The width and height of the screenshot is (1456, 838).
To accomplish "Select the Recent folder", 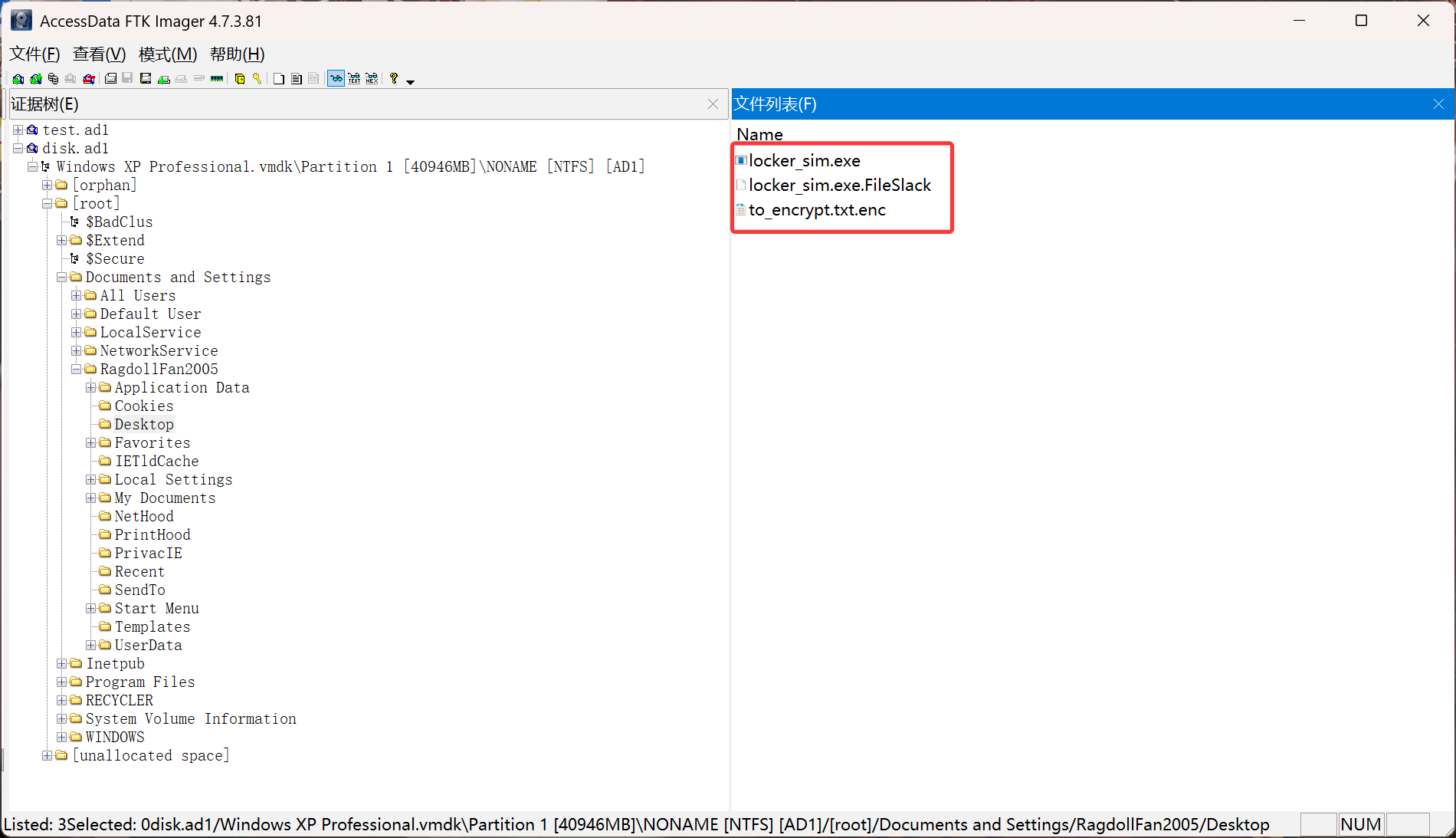I will [139, 572].
